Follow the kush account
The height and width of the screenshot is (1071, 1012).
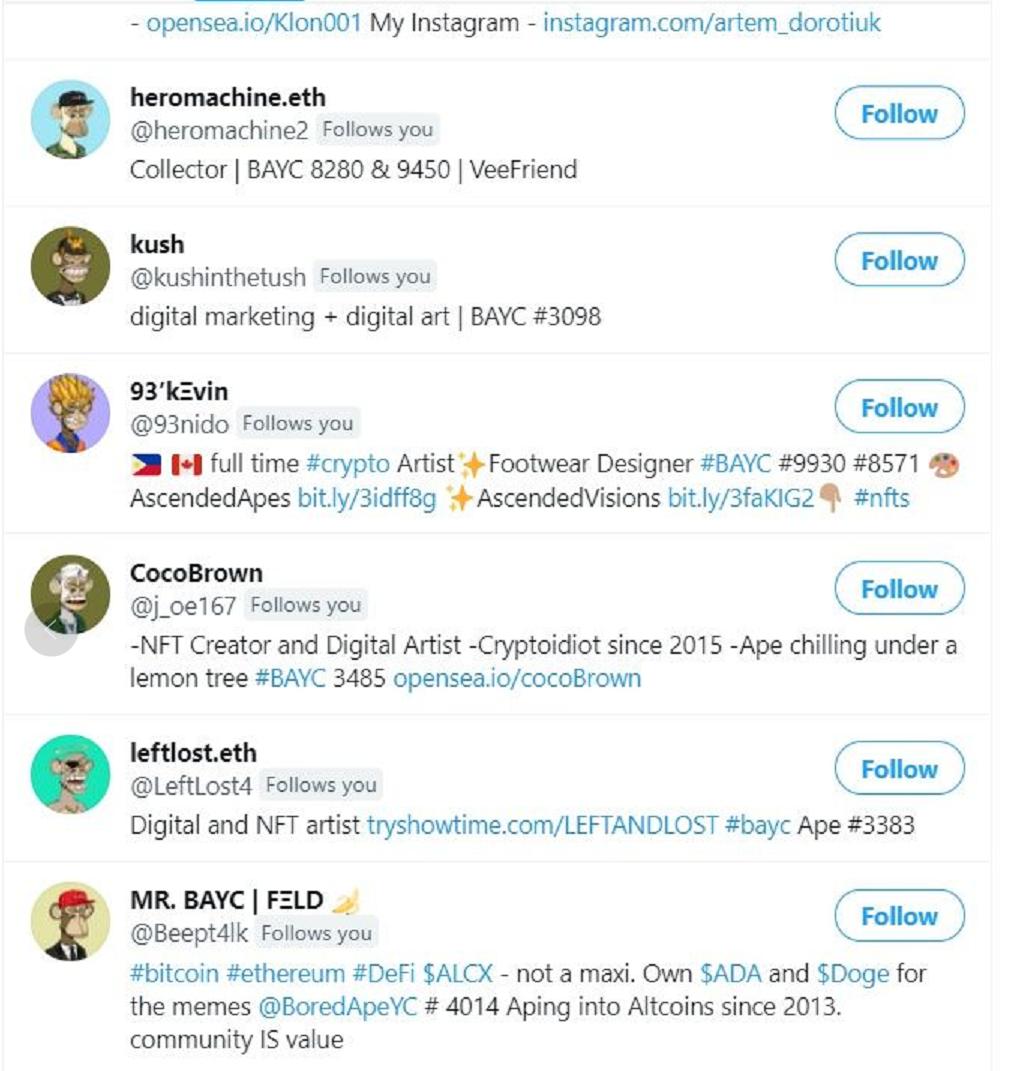pyautogui.click(x=899, y=261)
